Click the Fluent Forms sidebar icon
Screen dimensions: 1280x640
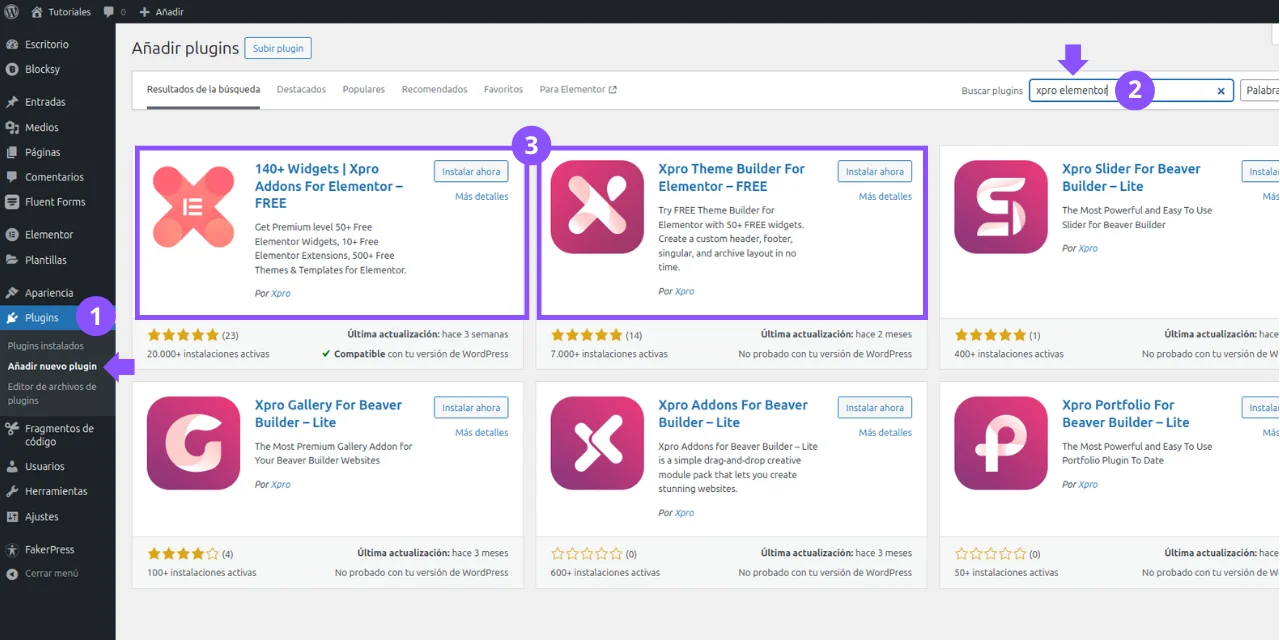tap(12, 202)
